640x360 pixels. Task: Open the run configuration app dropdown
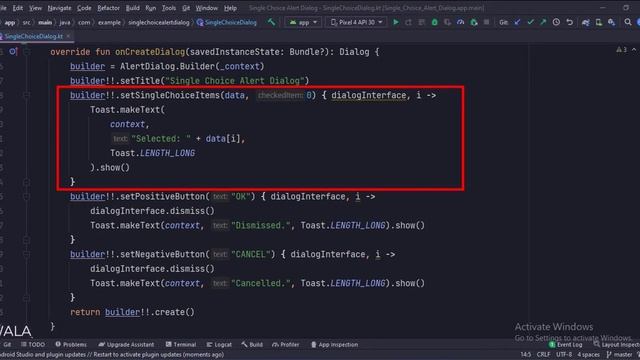pos(303,22)
